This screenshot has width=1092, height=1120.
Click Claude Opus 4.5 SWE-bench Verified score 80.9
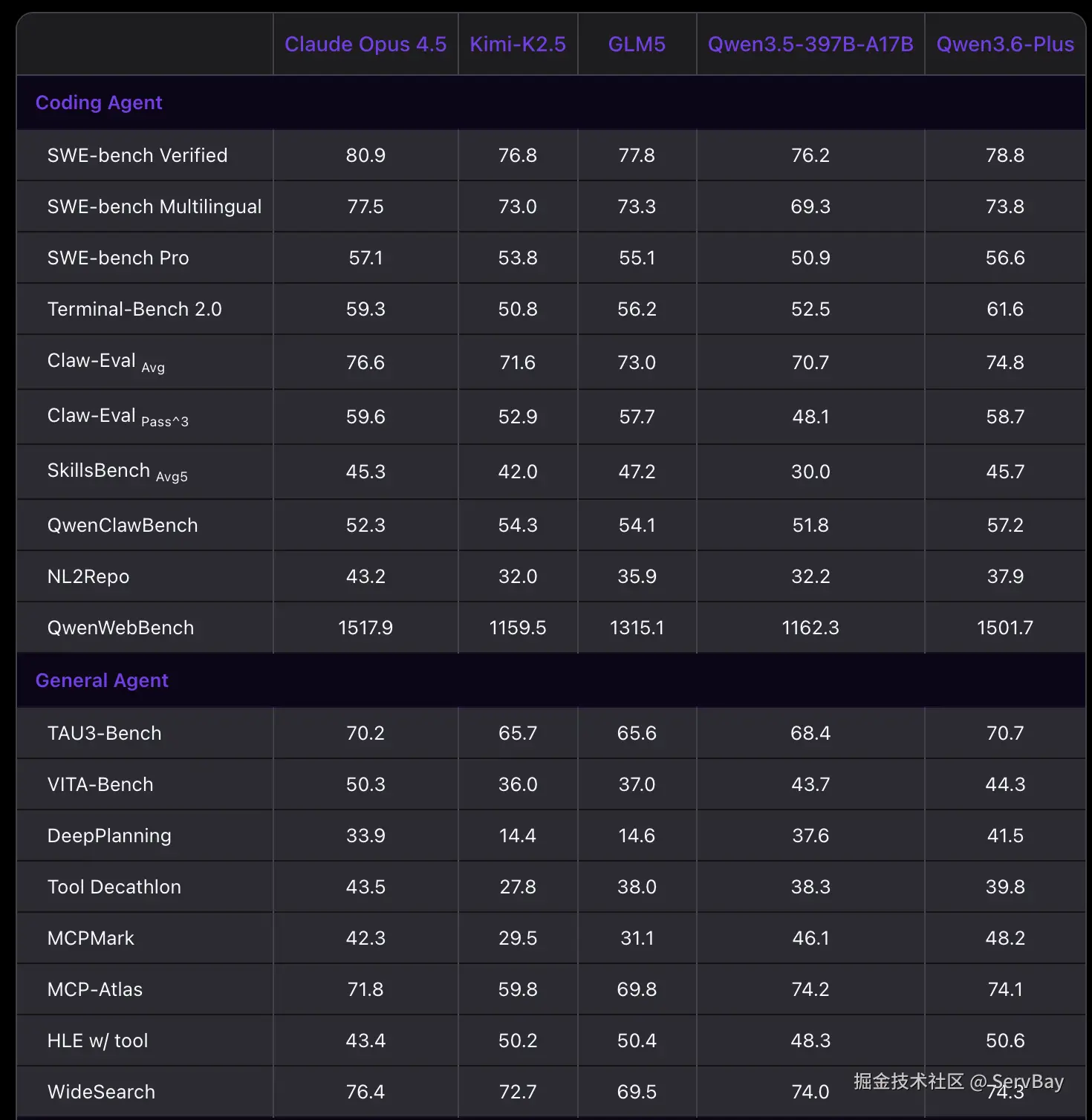point(365,155)
